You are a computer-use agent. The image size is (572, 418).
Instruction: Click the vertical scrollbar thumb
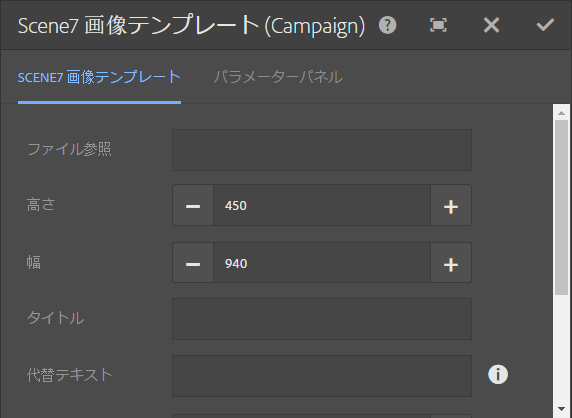point(561,207)
